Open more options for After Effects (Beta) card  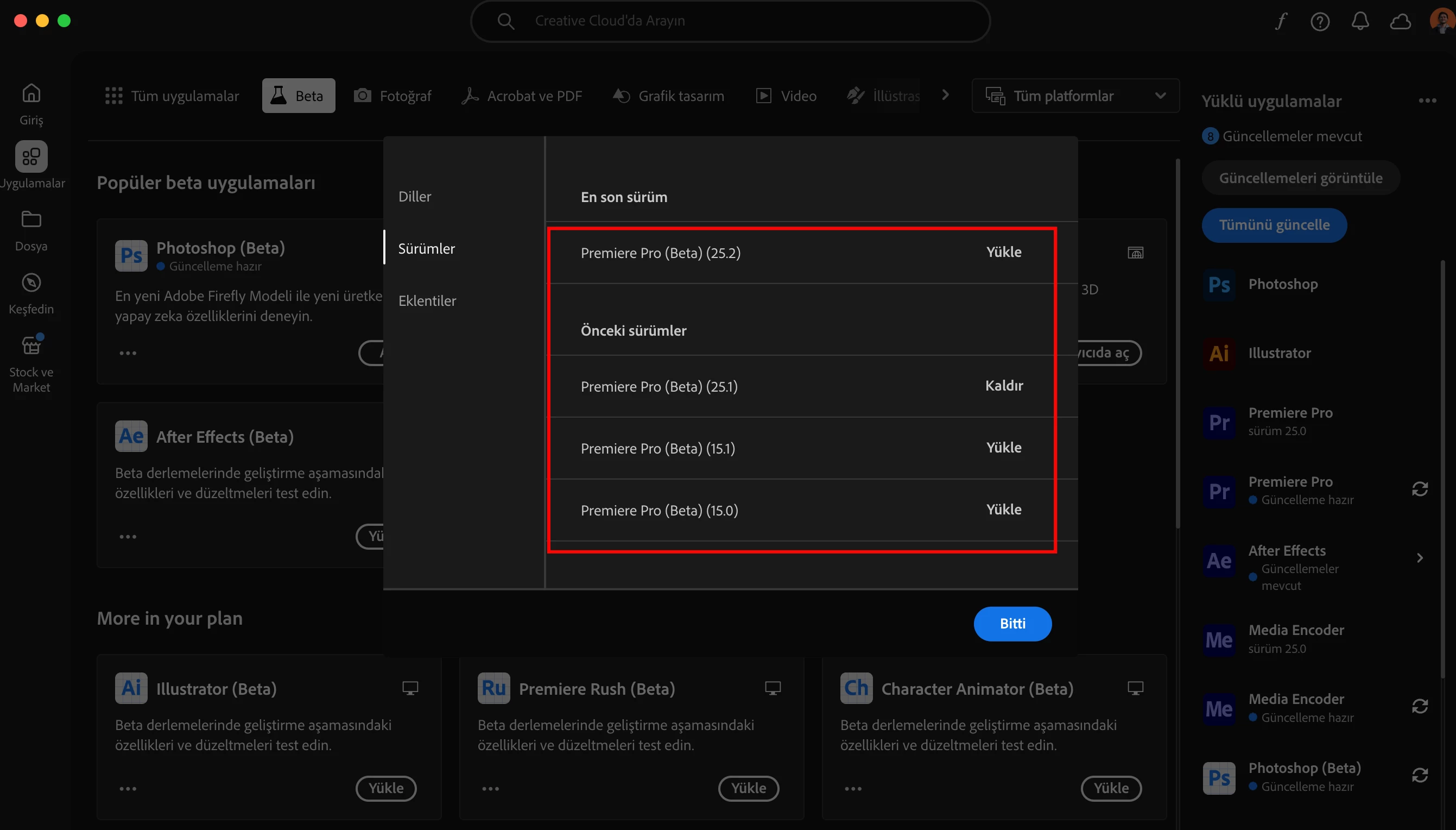coord(128,537)
